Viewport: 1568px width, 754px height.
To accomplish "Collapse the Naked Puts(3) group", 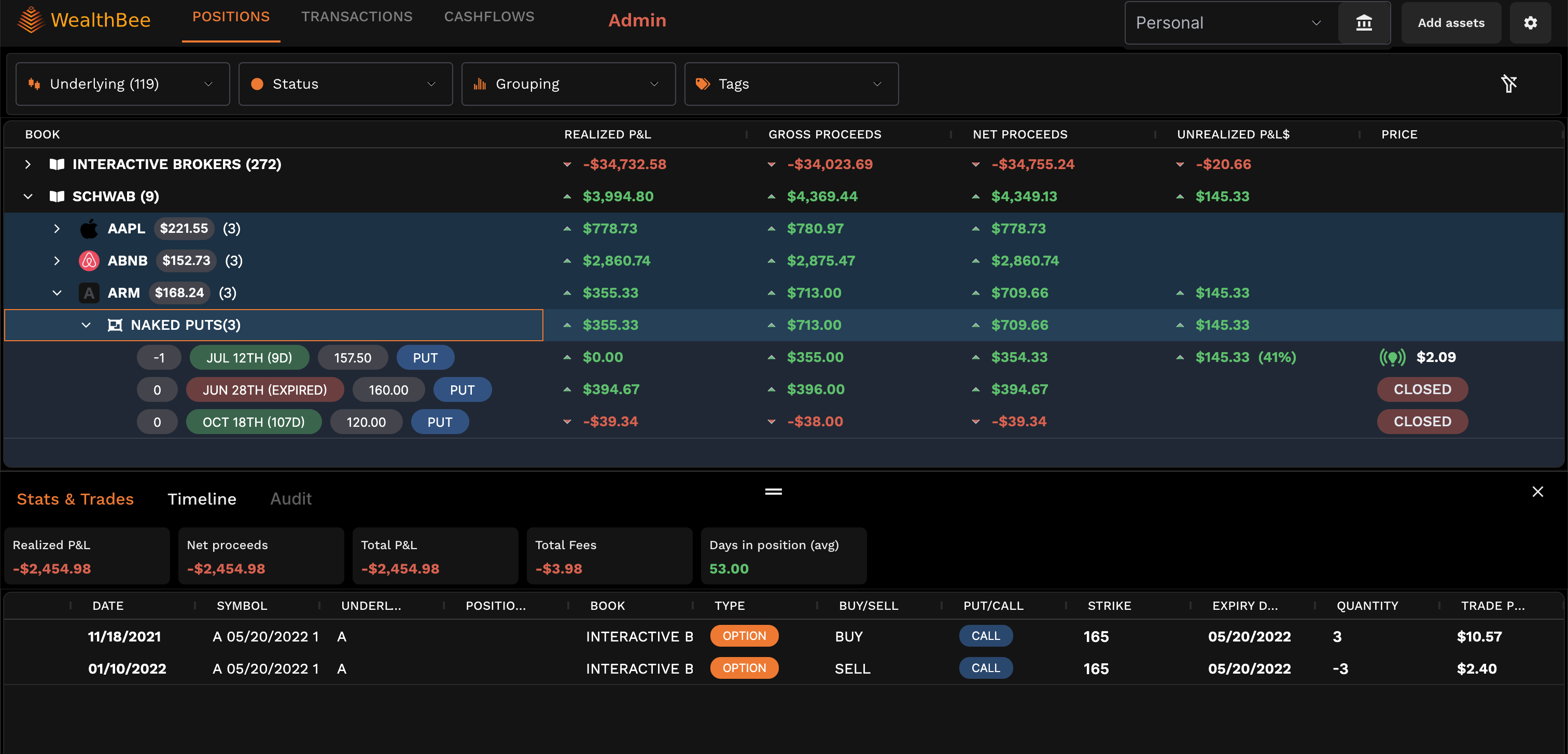I will (86, 325).
